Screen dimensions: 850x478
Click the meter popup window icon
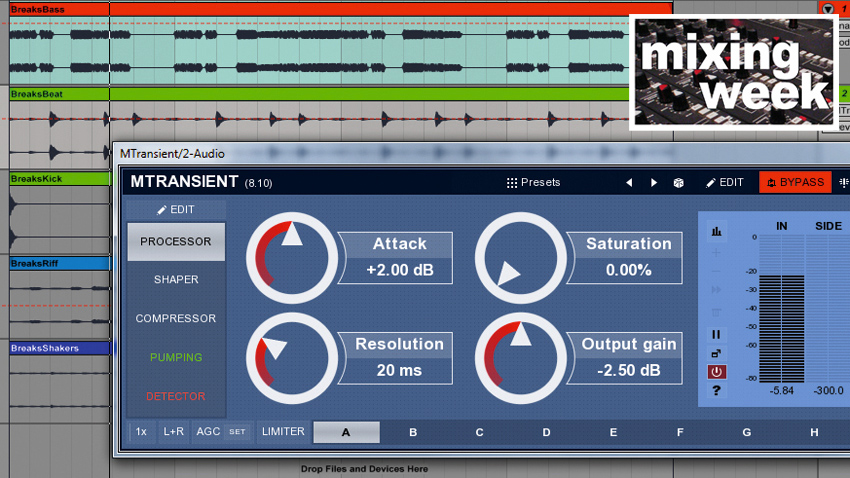(716, 353)
